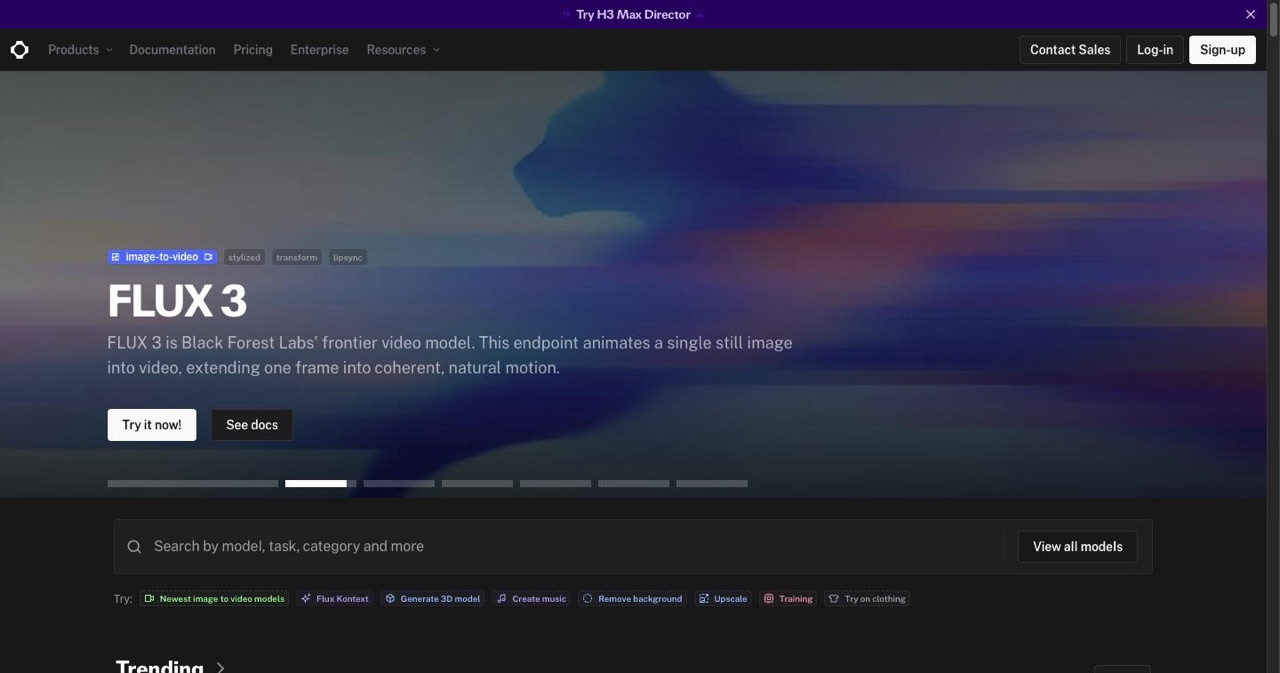
Task: Click View all models
Action: [x=1078, y=547]
